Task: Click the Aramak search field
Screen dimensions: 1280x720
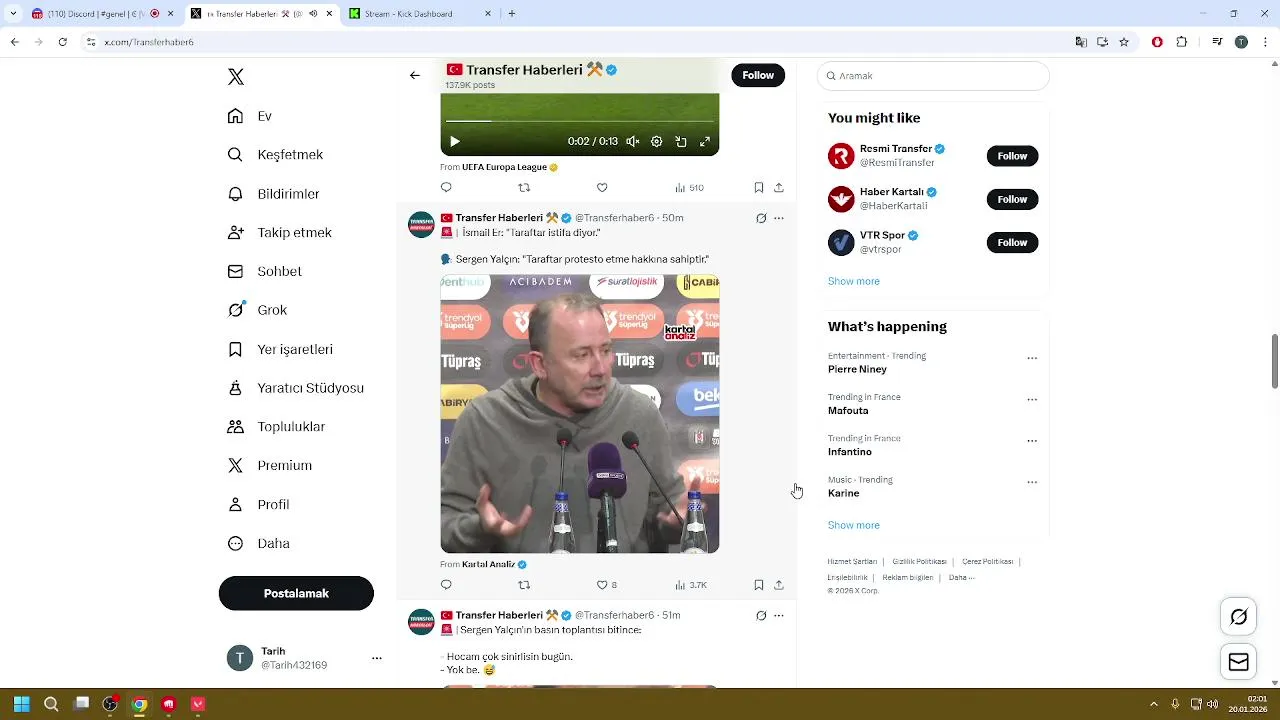Action: point(933,76)
